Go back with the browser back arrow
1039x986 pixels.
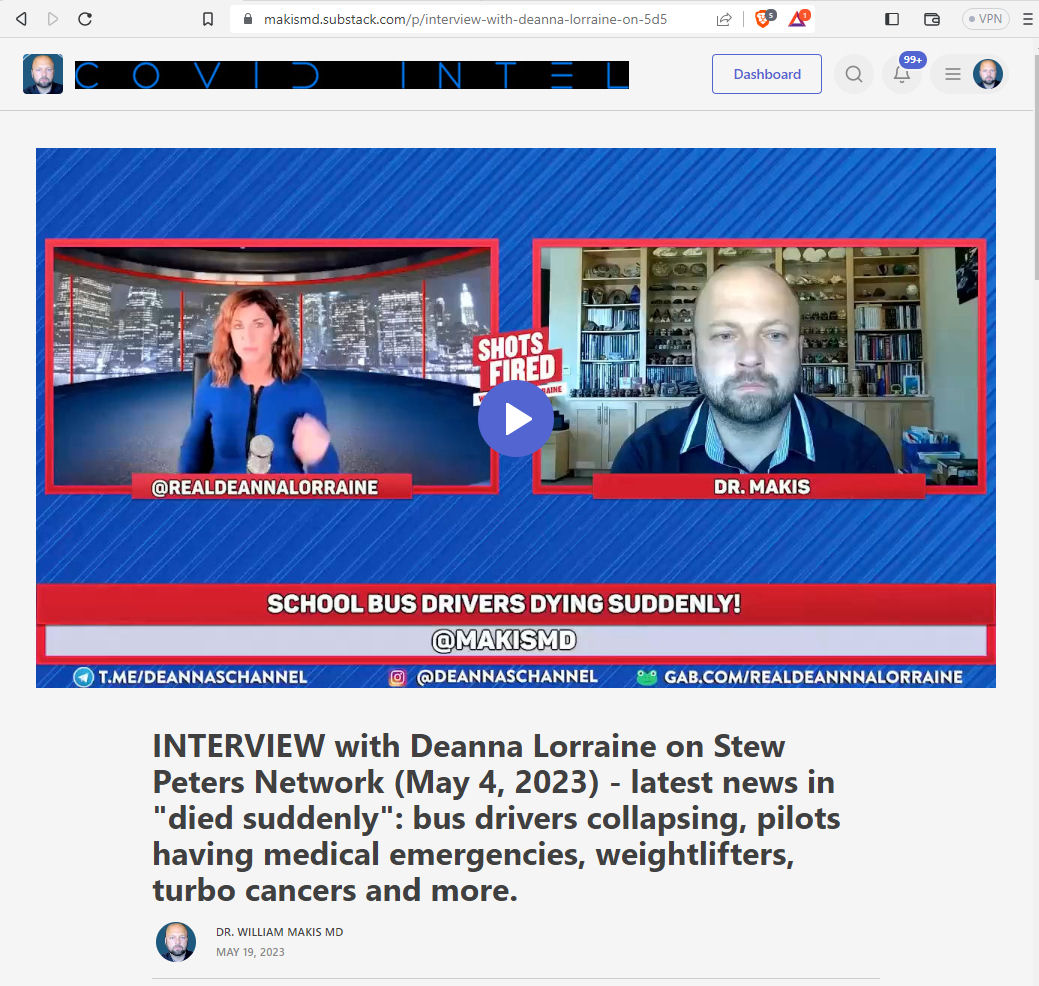(x=21, y=19)
